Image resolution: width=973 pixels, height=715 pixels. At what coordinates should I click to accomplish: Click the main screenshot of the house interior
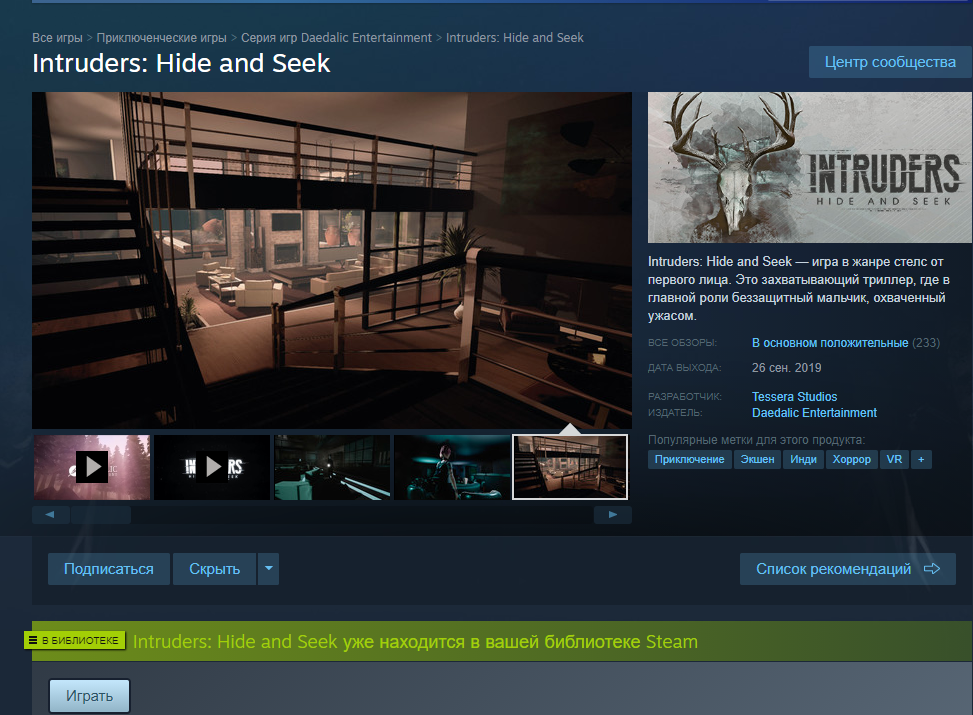tap(332, 260)
